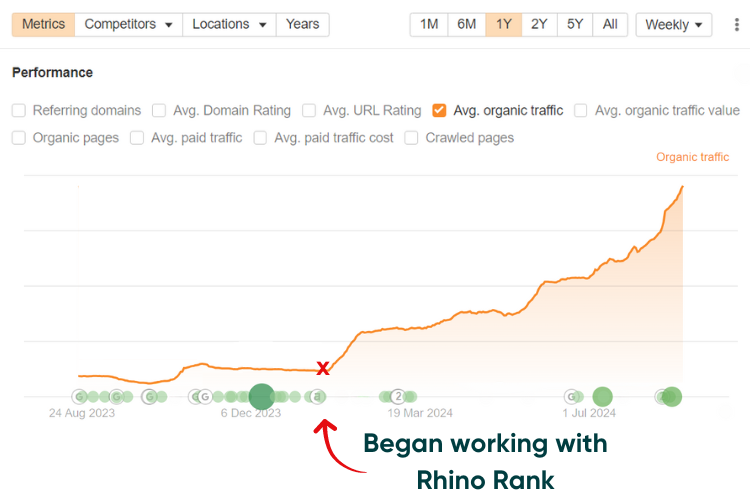Click the Google marker above 1 Jul 2024
This screenshot has width=750, height=500.
pos(571,397)
